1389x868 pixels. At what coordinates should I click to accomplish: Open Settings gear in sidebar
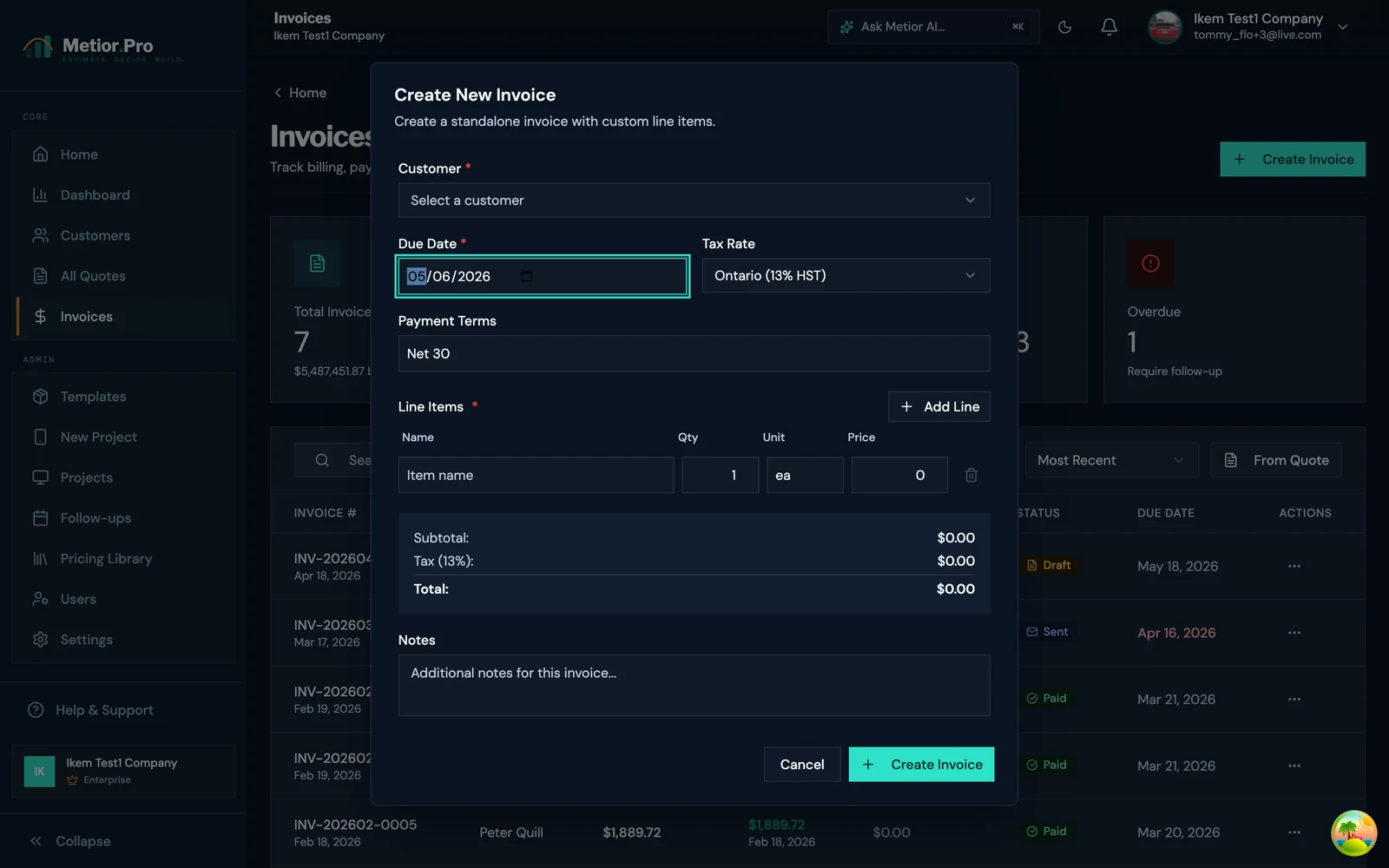click(125, 640)
